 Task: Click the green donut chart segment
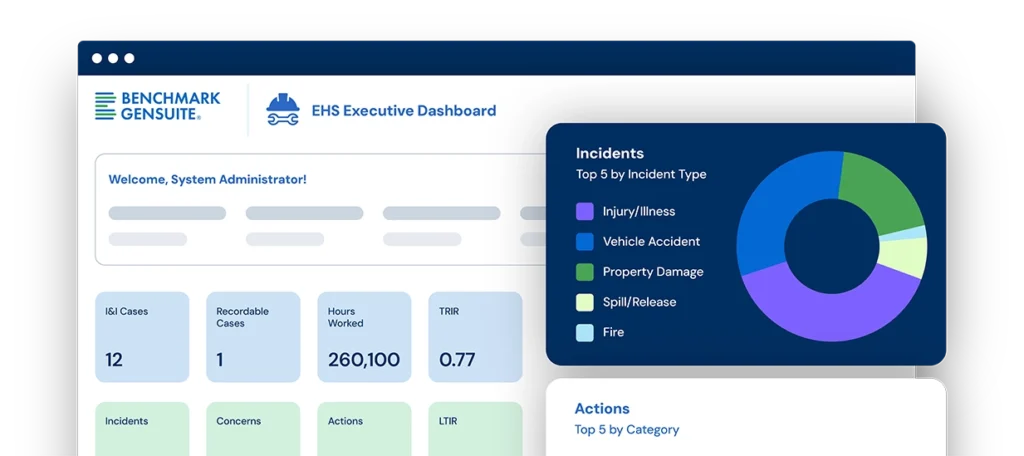[879, 189]
